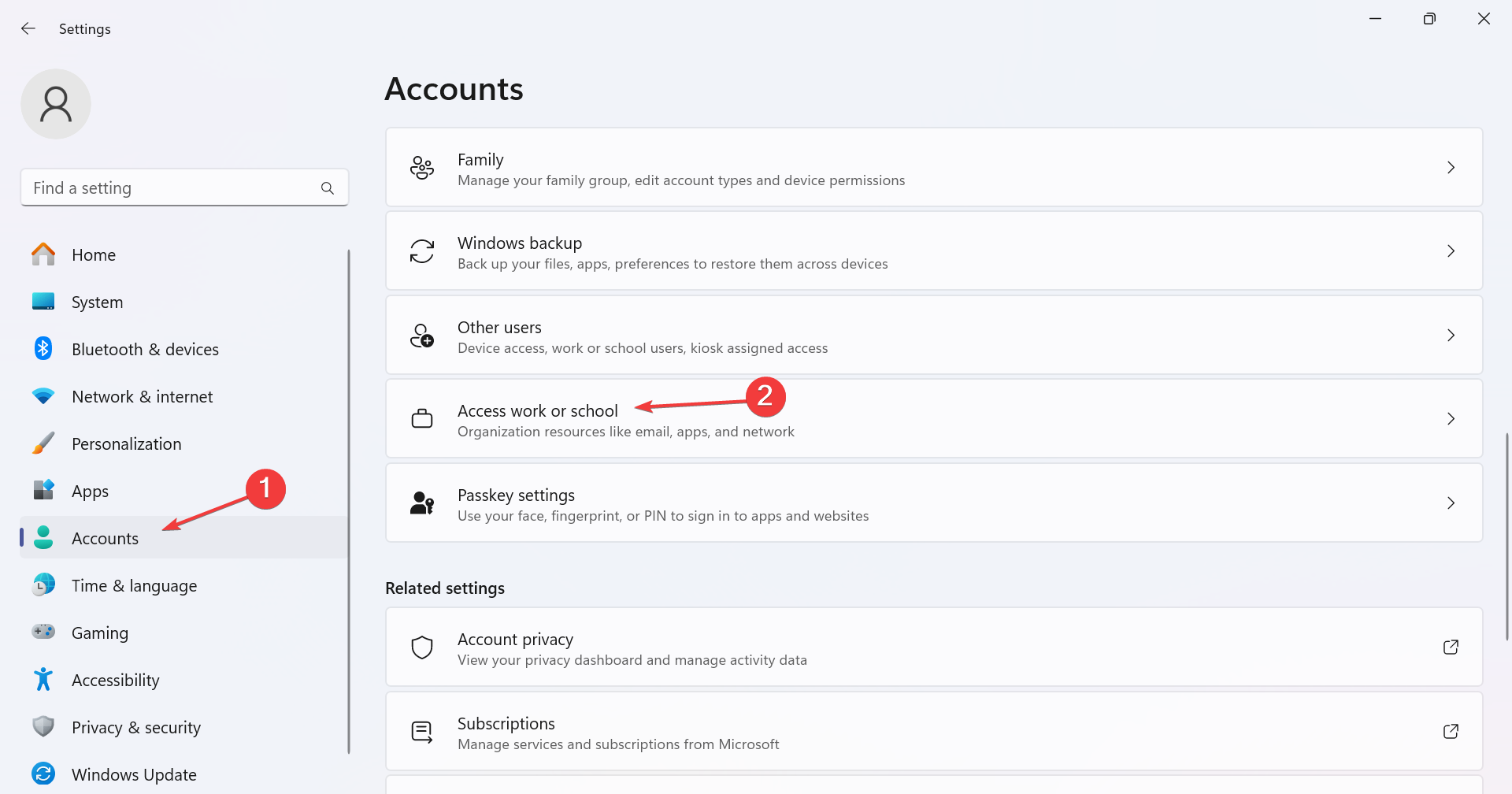Open Subscriptions external link icon
The image size is (1512, 794).
point(1451,732)
